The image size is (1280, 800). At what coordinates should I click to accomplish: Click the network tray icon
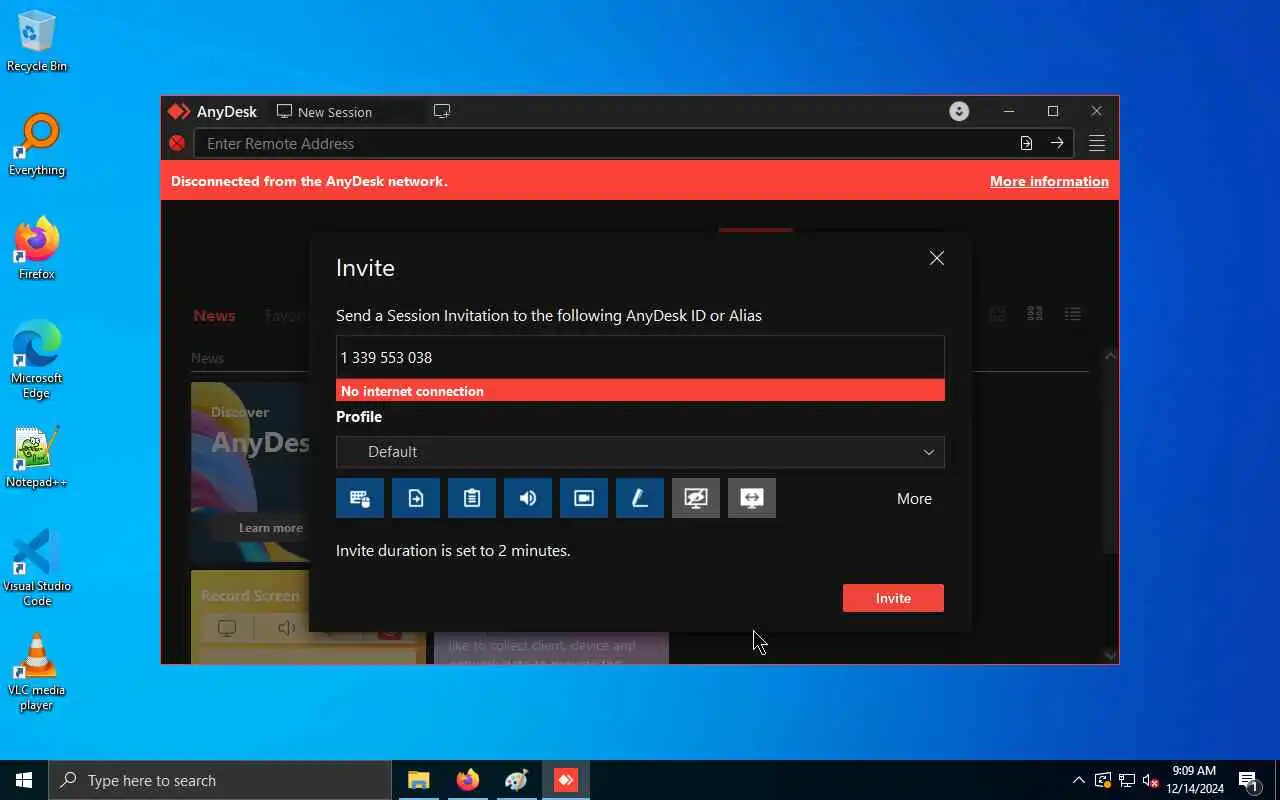coord(1126,780)
